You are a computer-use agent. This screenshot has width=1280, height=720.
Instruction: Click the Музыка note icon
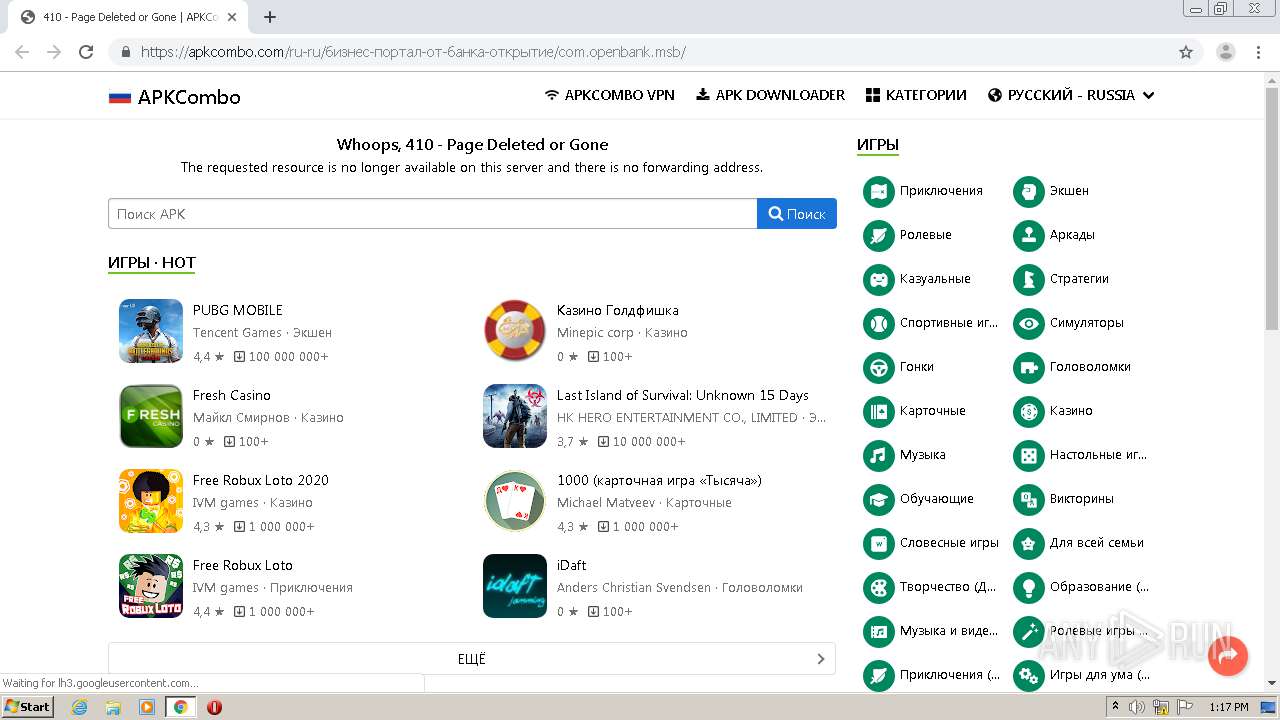879,455
